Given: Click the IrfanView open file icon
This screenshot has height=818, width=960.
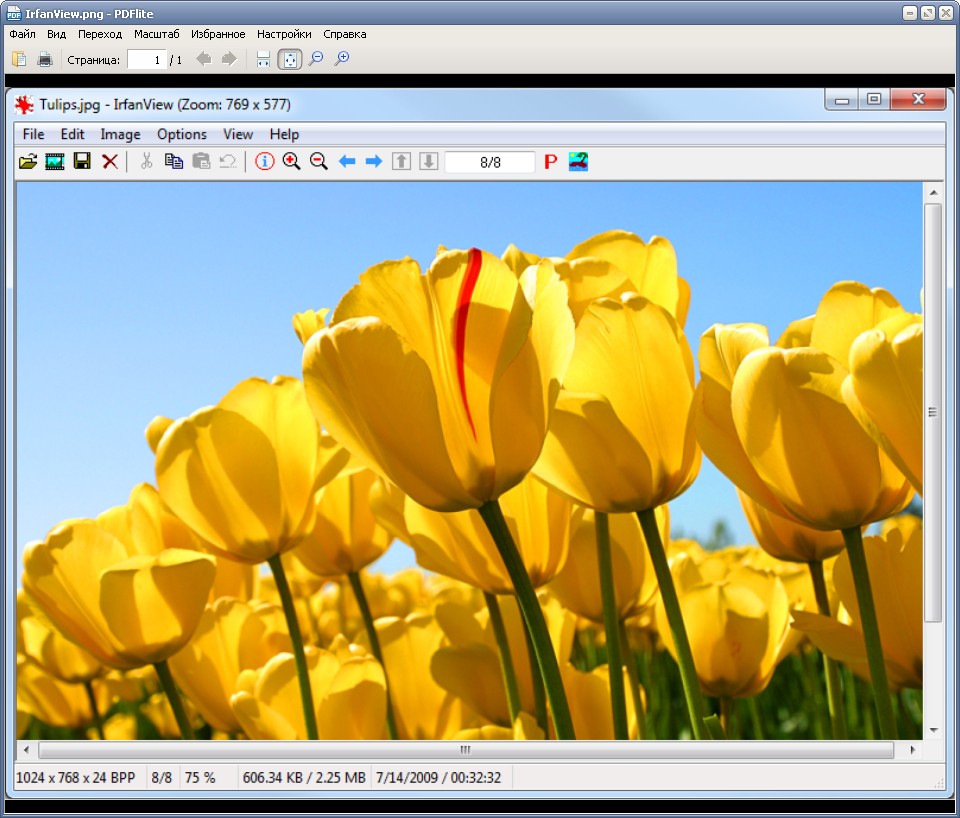Looking at the screenshot, I should (28, 162).
